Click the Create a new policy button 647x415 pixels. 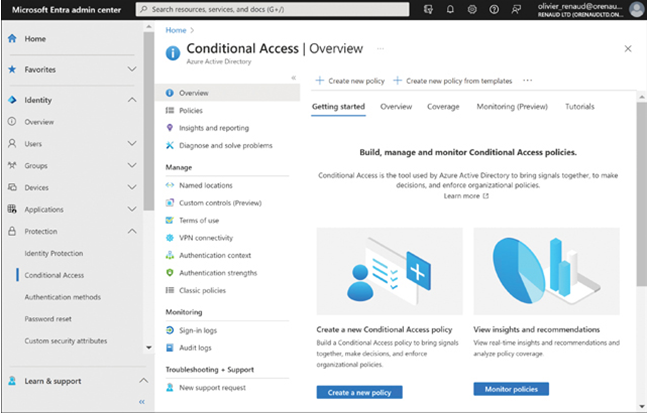[x=359, y=393]
